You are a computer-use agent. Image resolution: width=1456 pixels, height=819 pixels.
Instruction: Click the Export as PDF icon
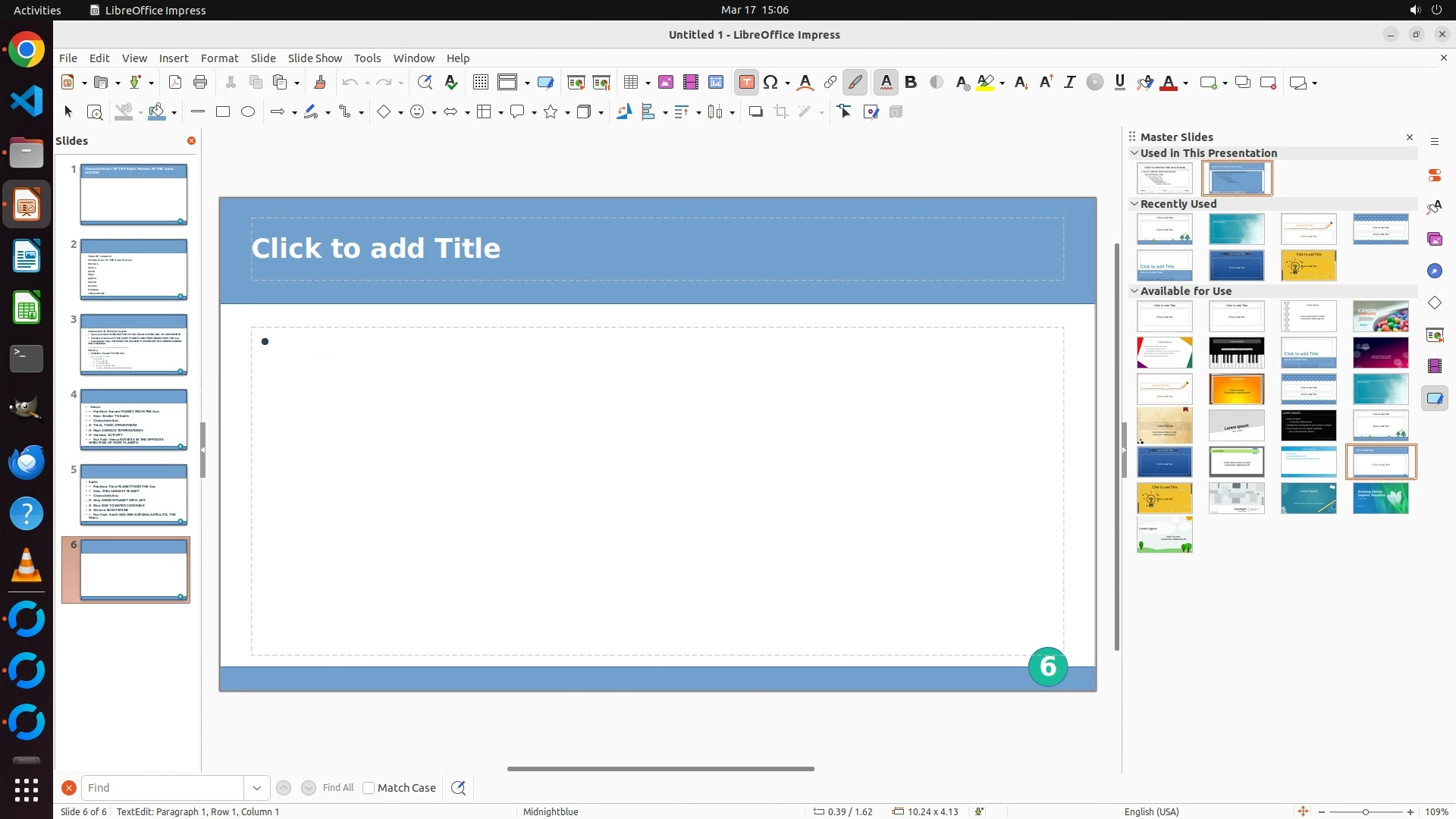(175, 83)
